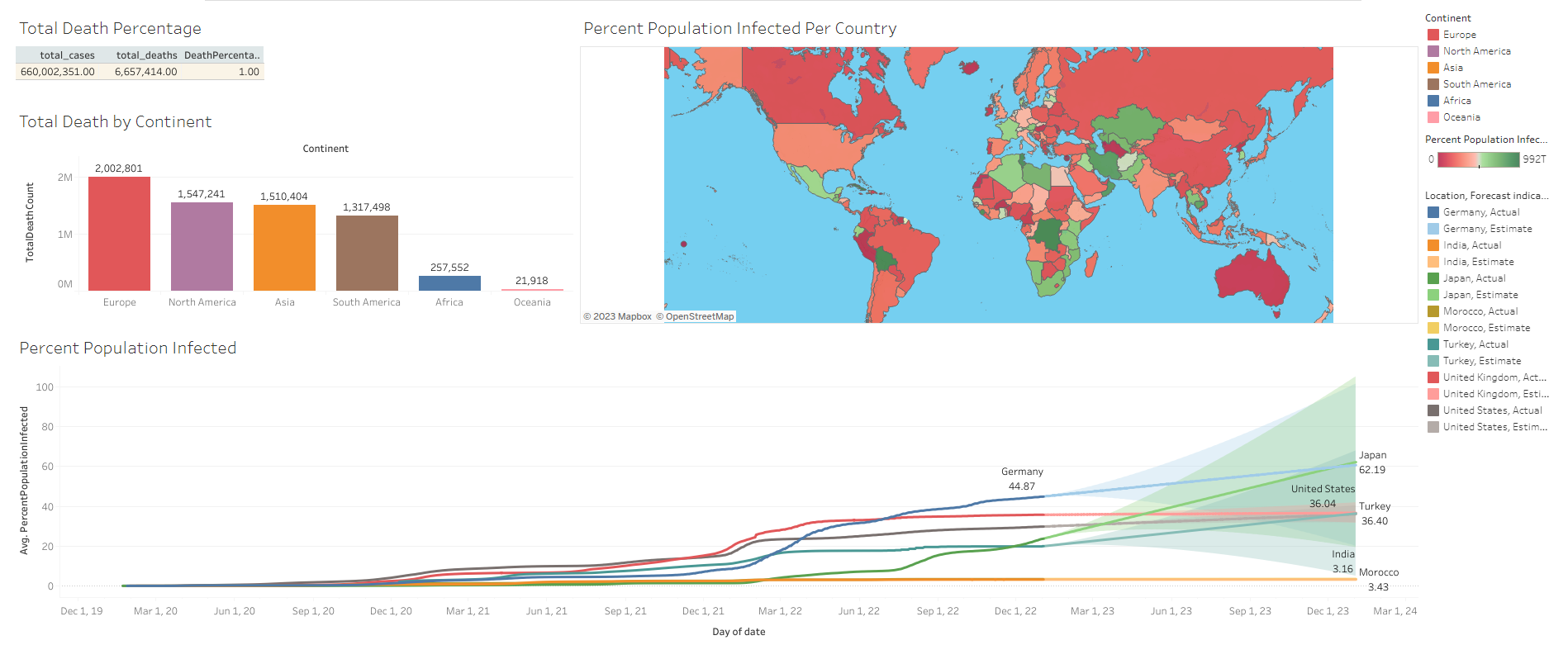Viewport: 1568px width, 645px height.
Task: Select the Morocco, Estimate legend swatch
Action: [x=1433, y=328]
